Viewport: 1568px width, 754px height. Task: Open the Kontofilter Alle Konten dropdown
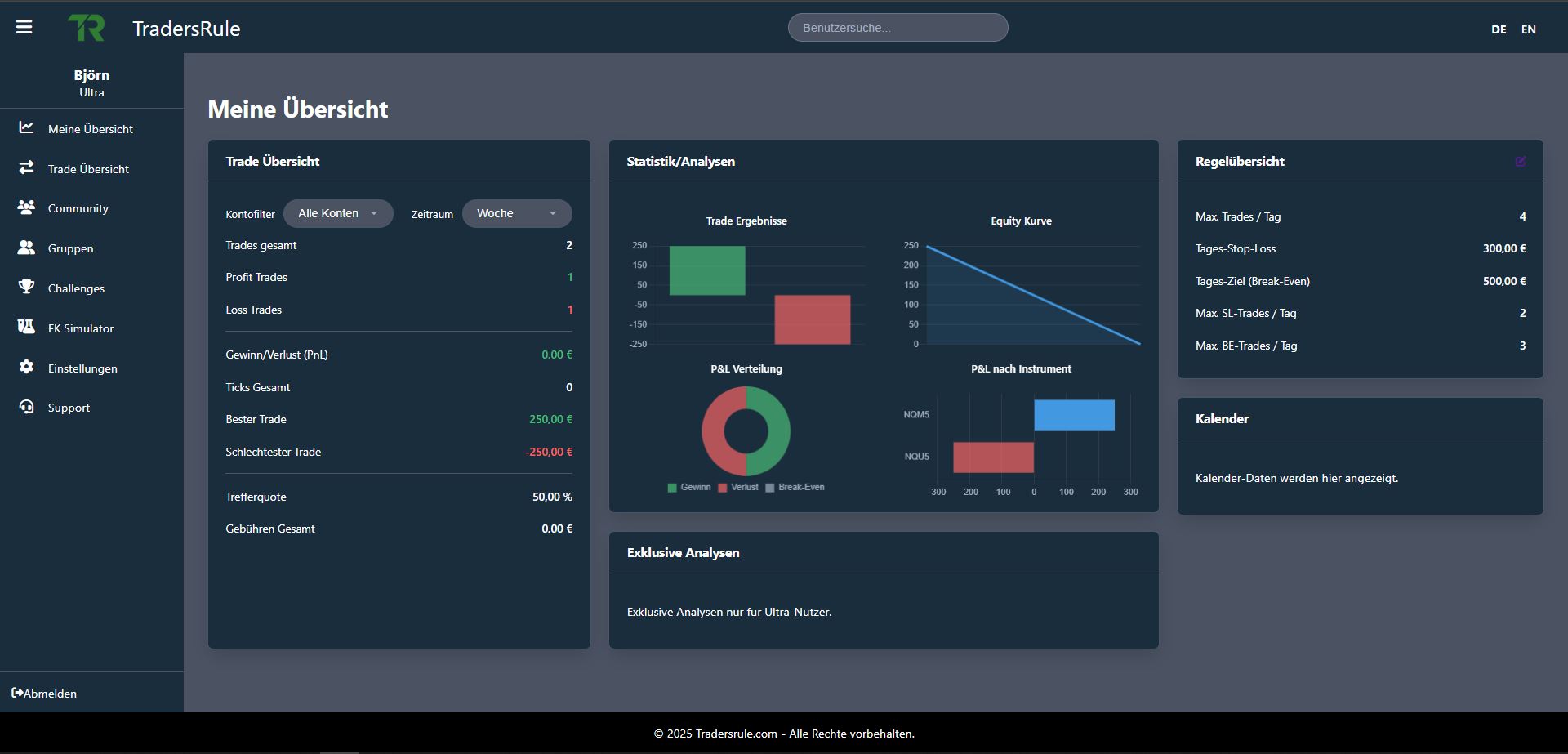338,213
